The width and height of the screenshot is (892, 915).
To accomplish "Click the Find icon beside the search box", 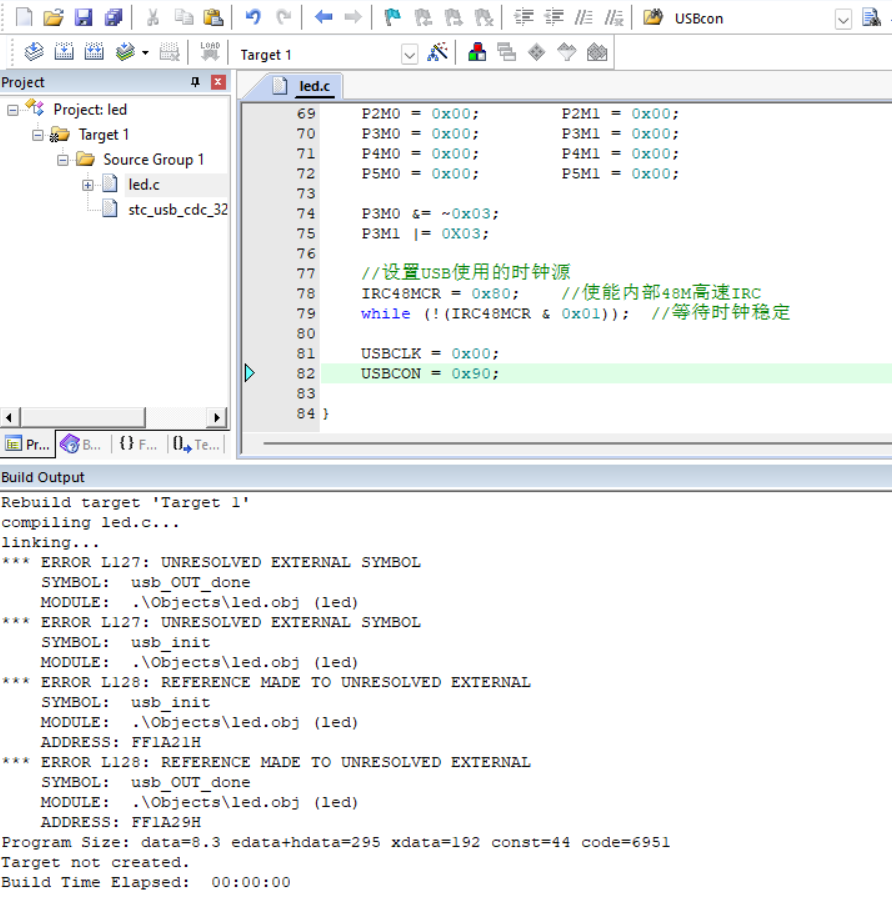I will pyautogui.click(x=872, y=18).
